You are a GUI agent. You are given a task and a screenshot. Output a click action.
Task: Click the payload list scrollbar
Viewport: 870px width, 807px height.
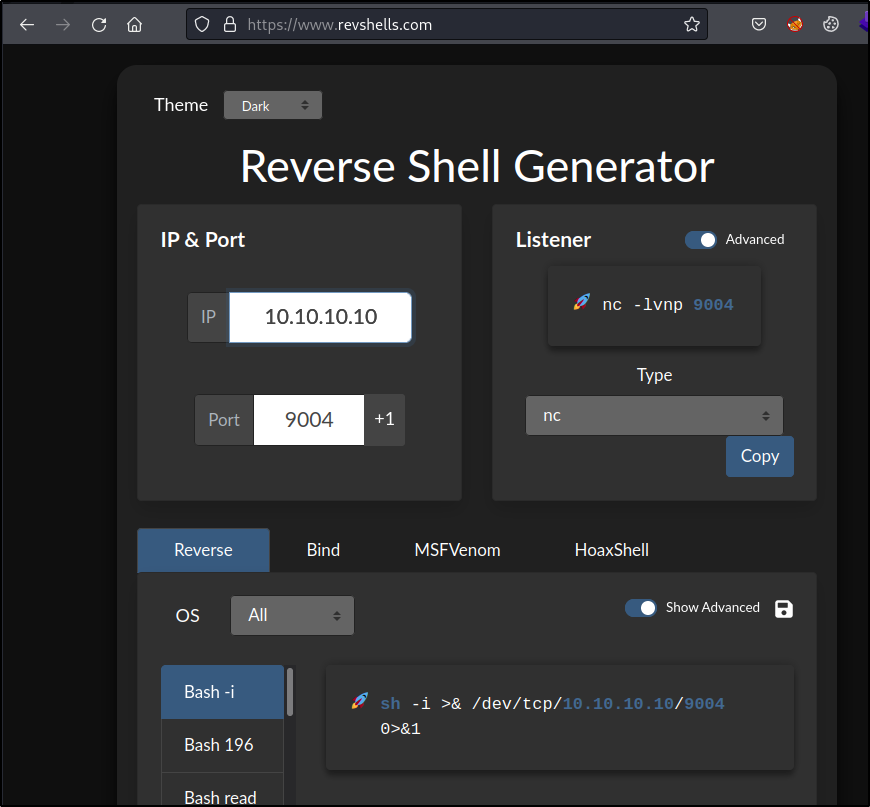(x=290, y=692)
